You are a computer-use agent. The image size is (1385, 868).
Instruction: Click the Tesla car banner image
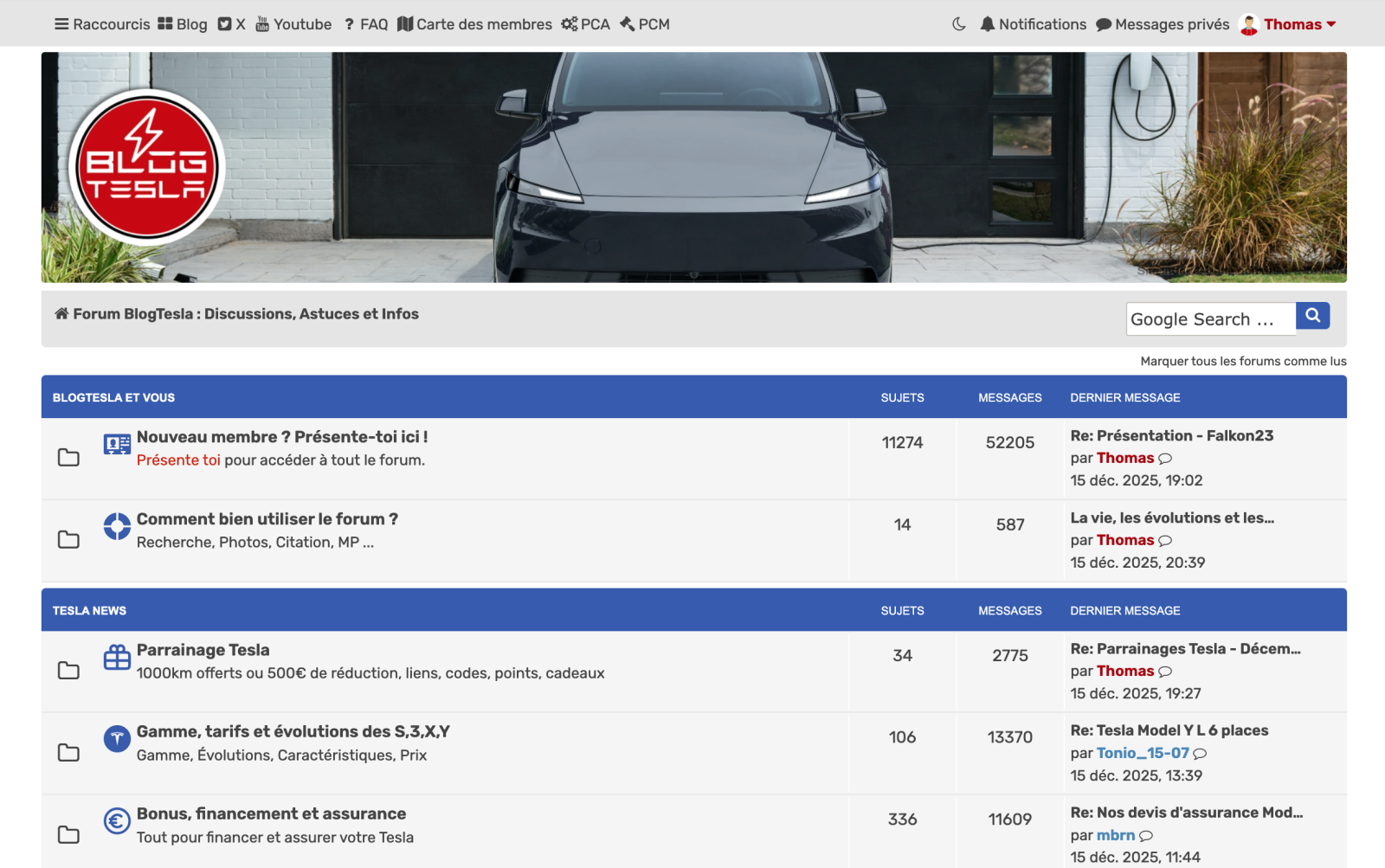click(x=694, y=167)
